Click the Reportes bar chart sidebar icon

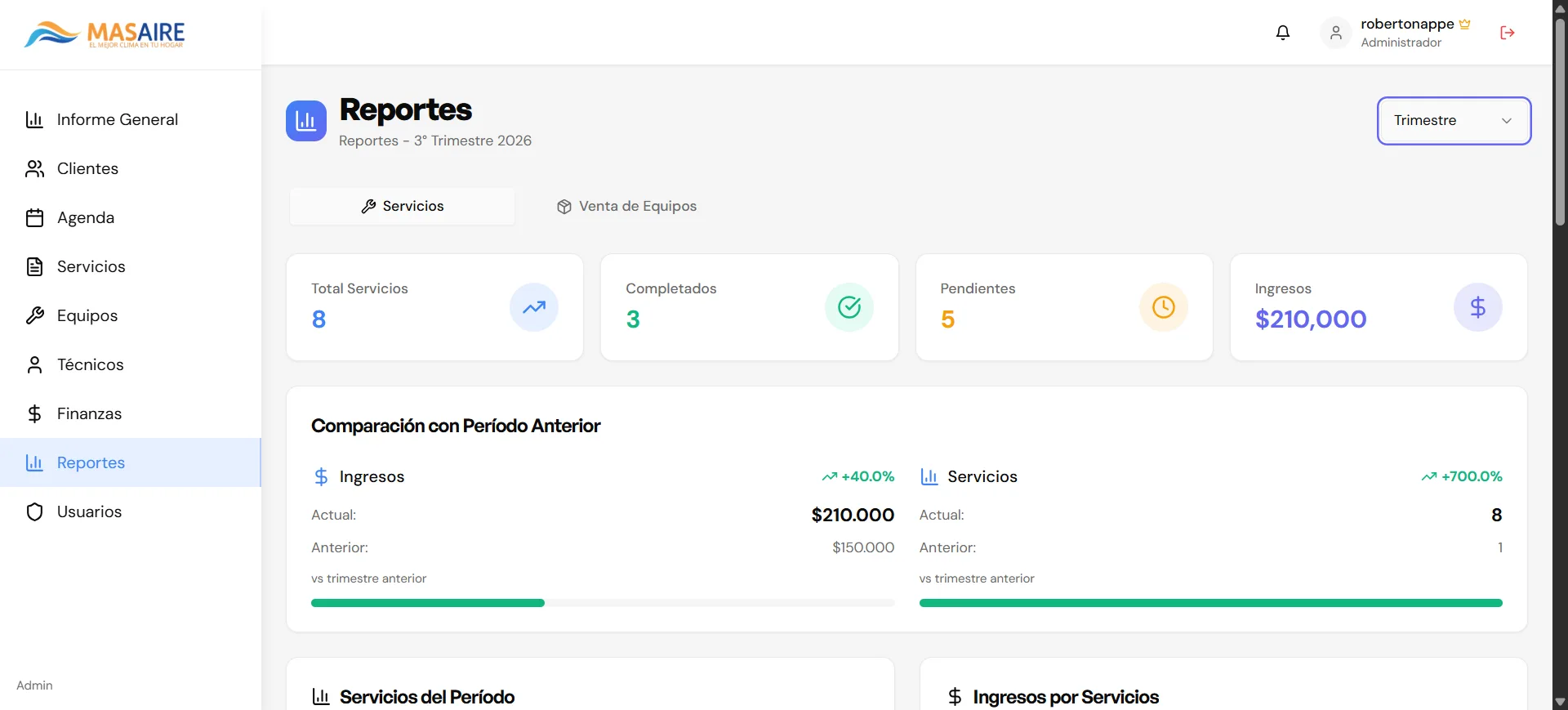(x=34, y=463)
